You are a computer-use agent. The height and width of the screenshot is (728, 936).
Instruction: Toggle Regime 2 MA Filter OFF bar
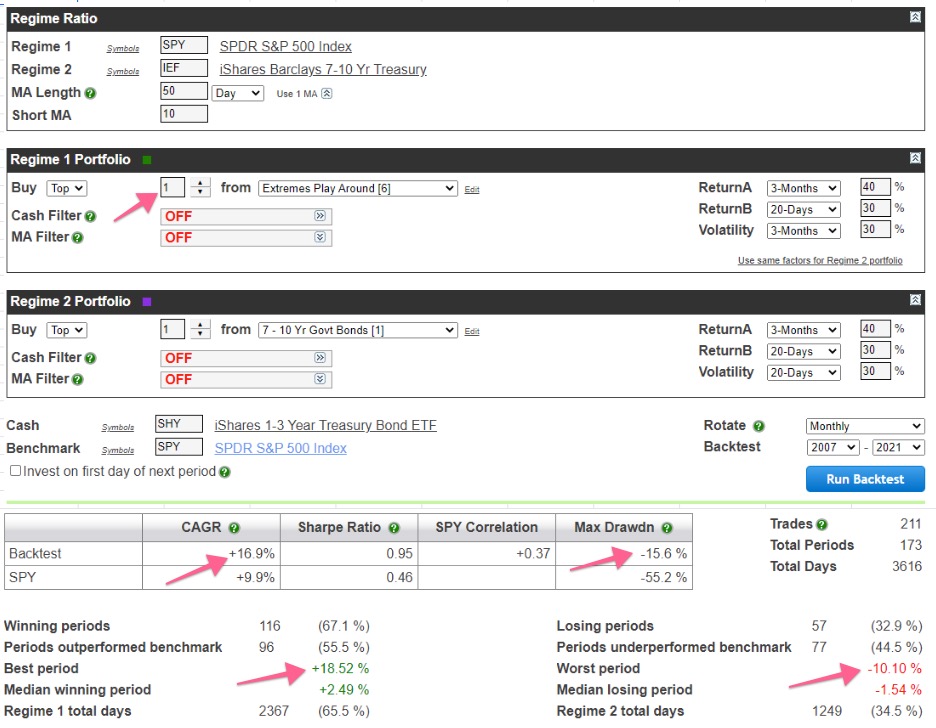(x=246, y=379)
